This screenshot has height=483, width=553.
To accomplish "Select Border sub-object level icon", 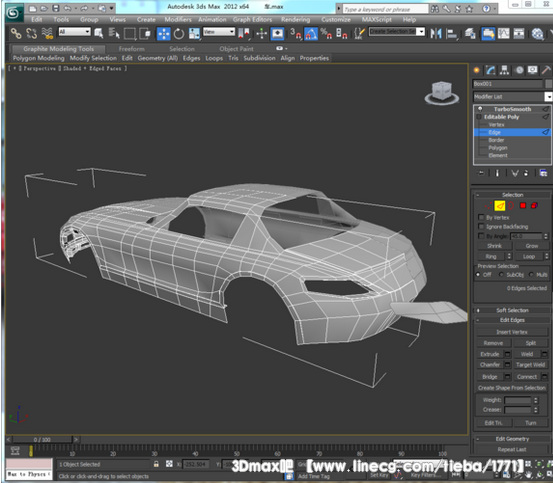I will pos(511,206).
